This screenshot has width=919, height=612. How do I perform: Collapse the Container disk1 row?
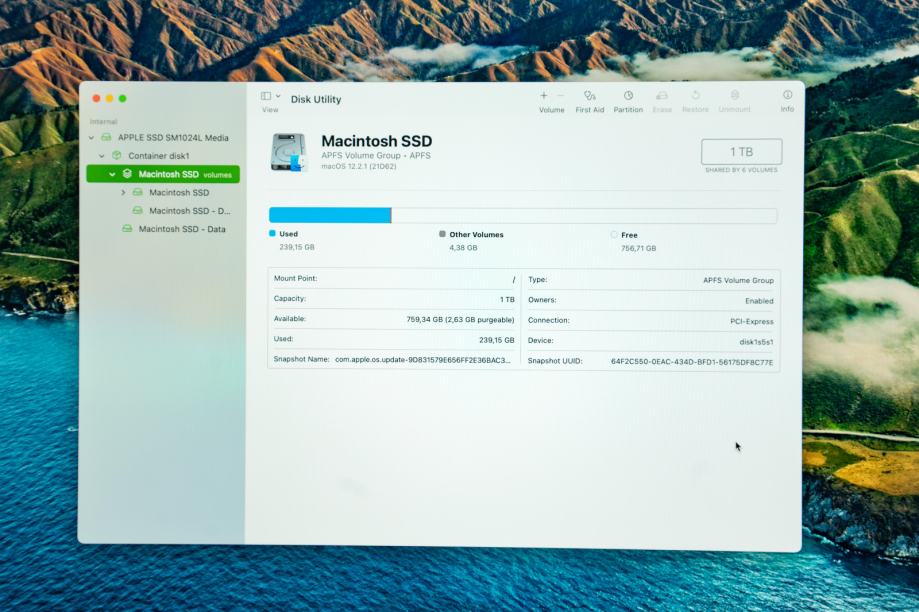102,156
